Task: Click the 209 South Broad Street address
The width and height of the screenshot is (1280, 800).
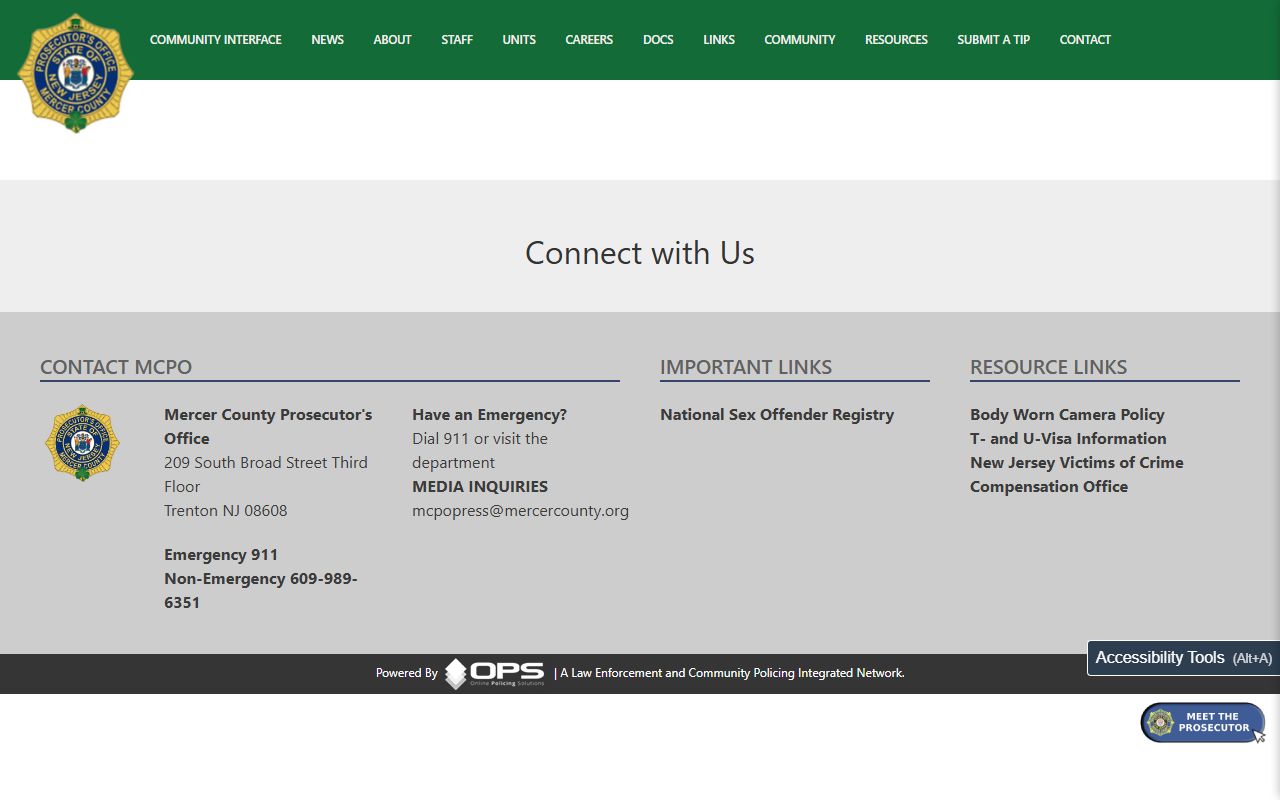Action: pyautogui.click(x=266, y=475)
